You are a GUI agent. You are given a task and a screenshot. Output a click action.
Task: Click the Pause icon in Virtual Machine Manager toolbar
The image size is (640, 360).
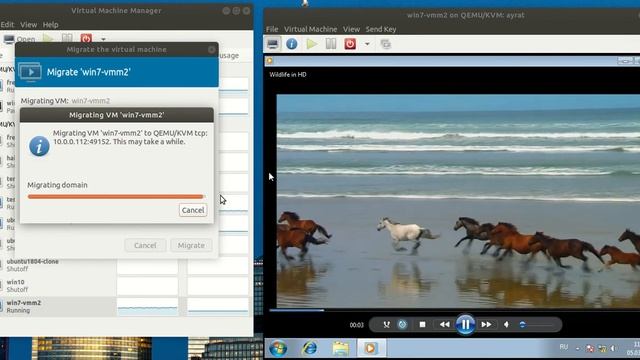click(67, 39)
